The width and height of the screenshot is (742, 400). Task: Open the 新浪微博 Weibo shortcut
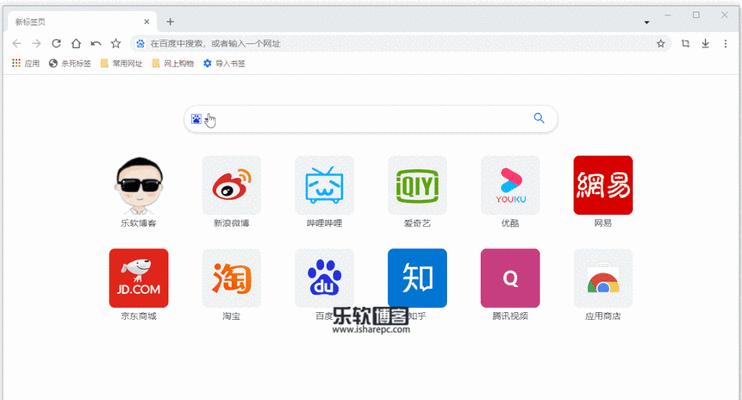231,185
